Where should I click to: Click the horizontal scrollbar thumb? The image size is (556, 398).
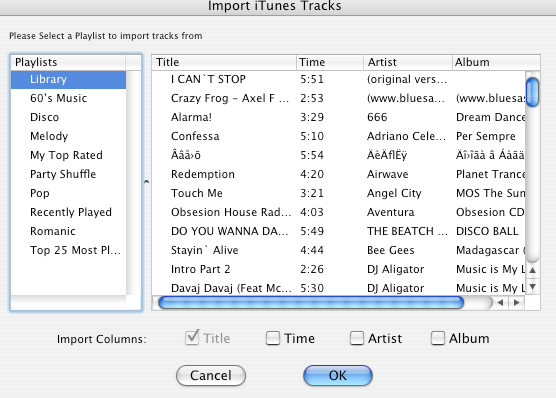[x=311, y=303]
